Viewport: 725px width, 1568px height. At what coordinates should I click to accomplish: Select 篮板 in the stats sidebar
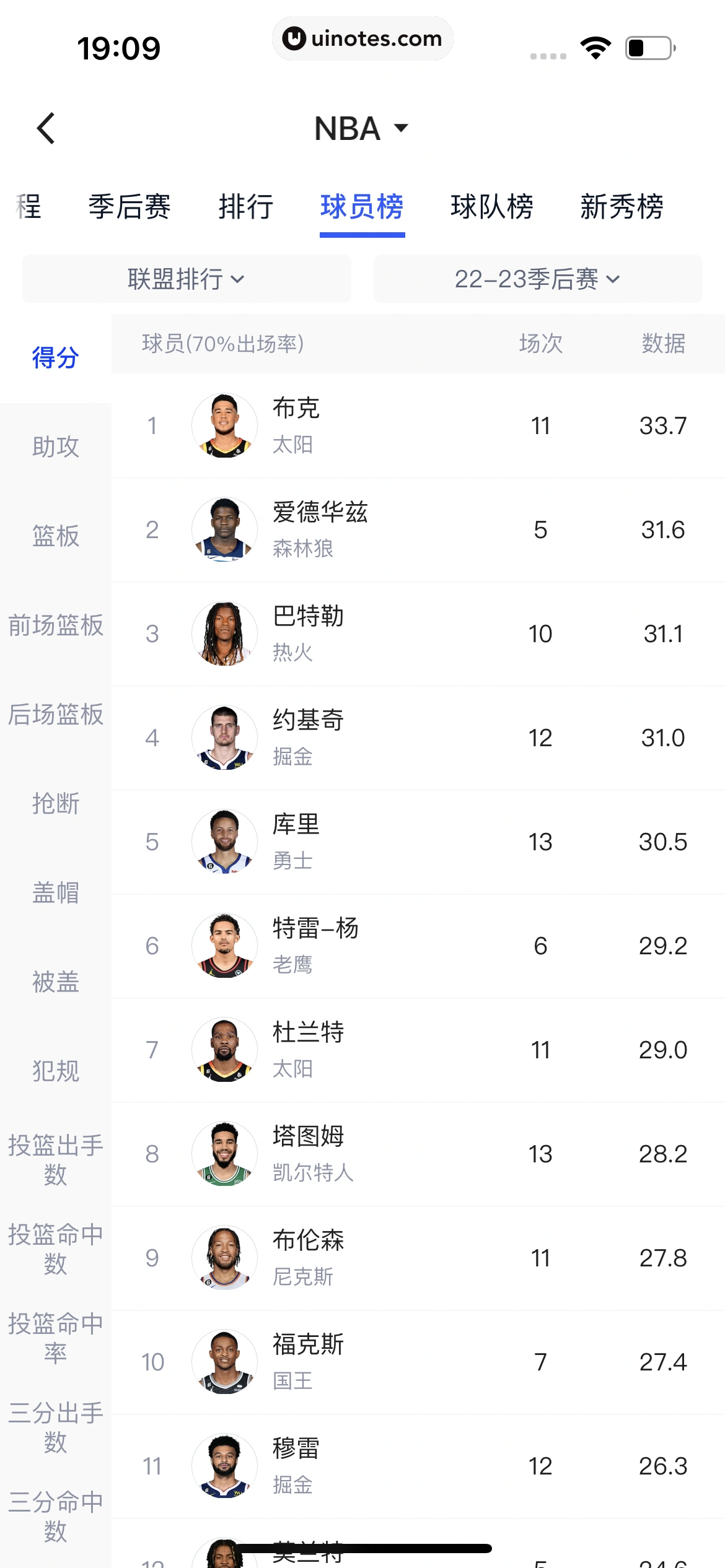(x=56, y=536)
